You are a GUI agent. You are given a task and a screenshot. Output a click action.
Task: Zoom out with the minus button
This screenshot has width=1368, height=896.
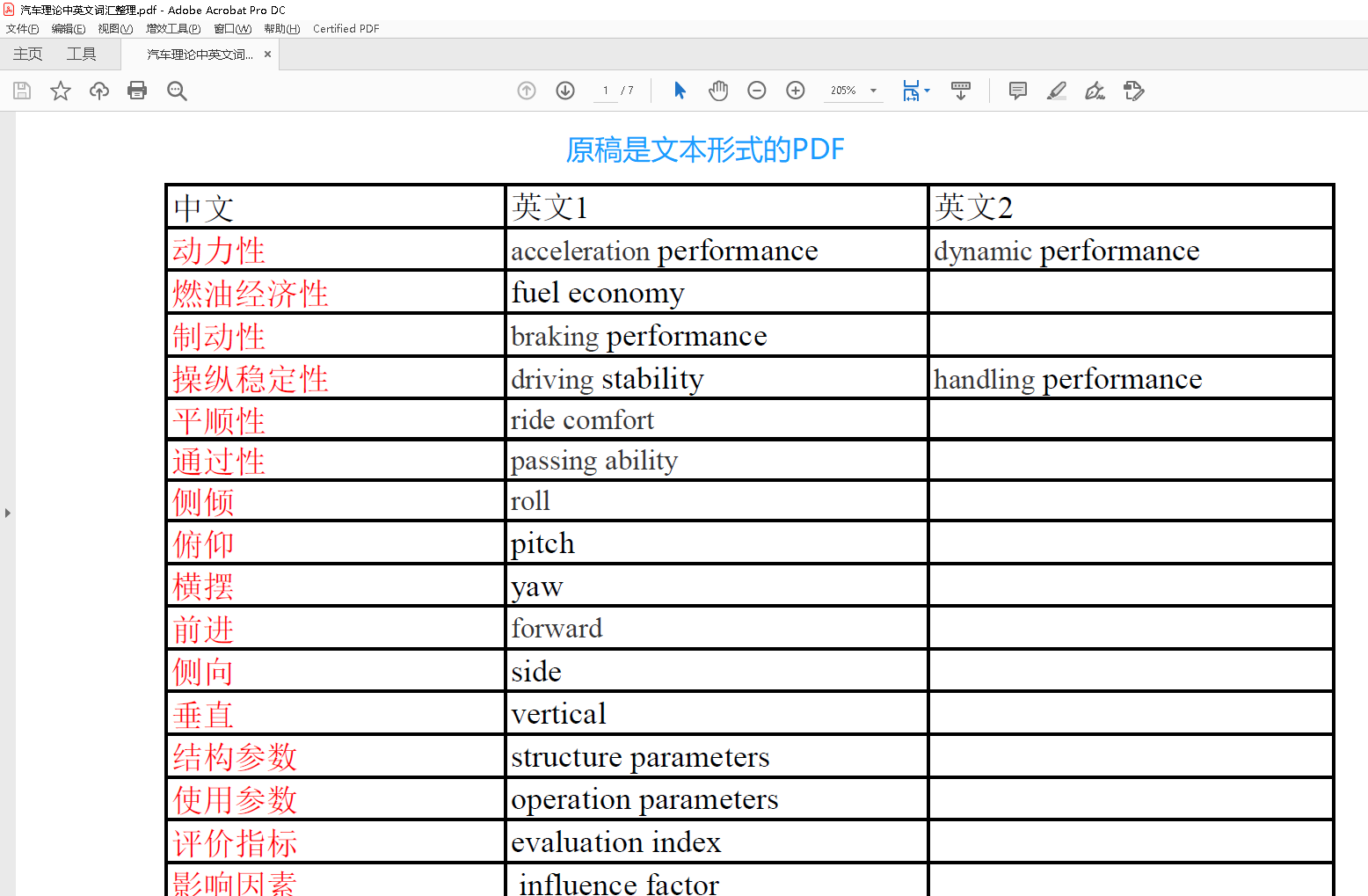click(757, 91)
